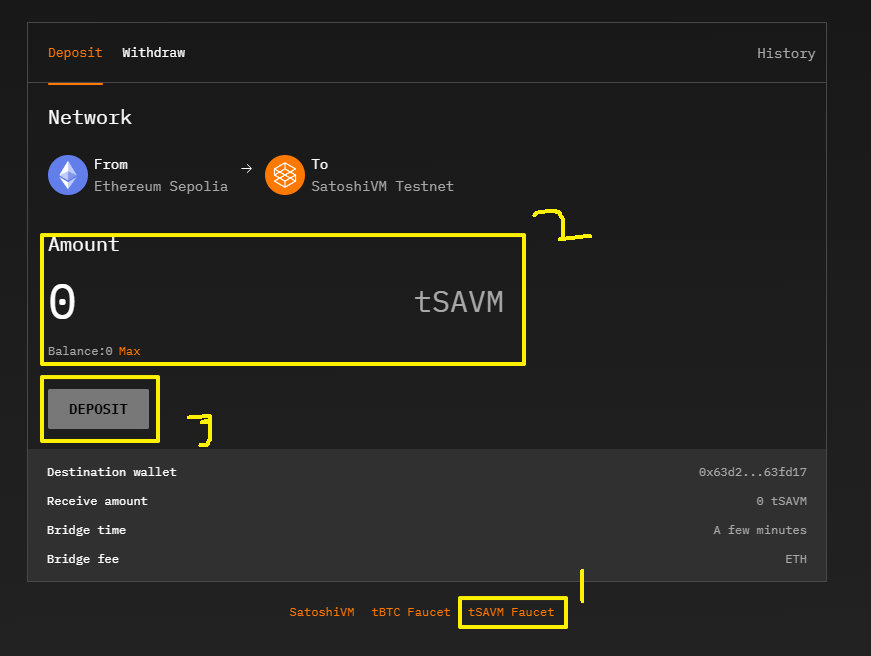Click Max to fill balance

(129, 351)
